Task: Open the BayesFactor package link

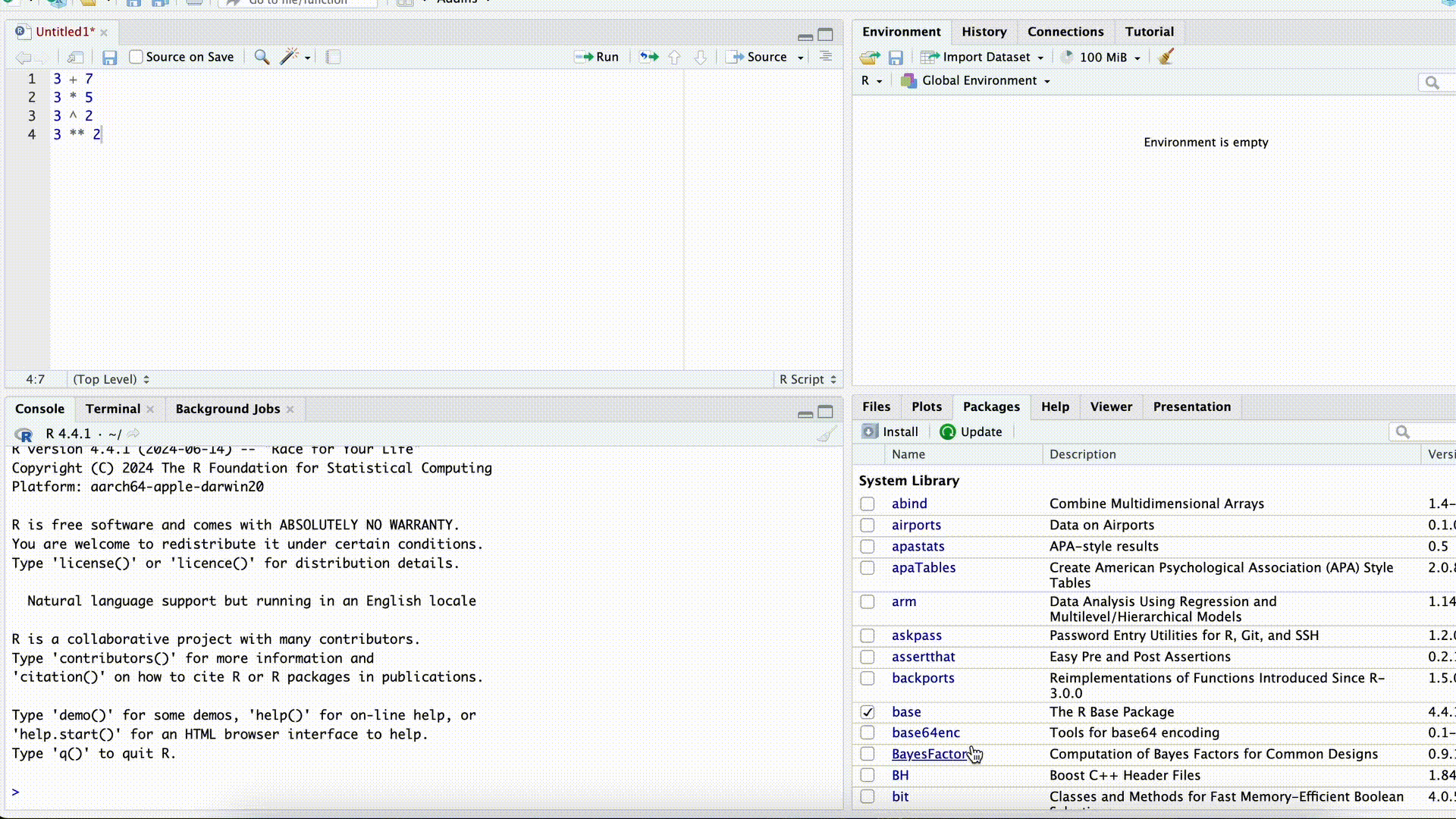Action: point(929,755)
